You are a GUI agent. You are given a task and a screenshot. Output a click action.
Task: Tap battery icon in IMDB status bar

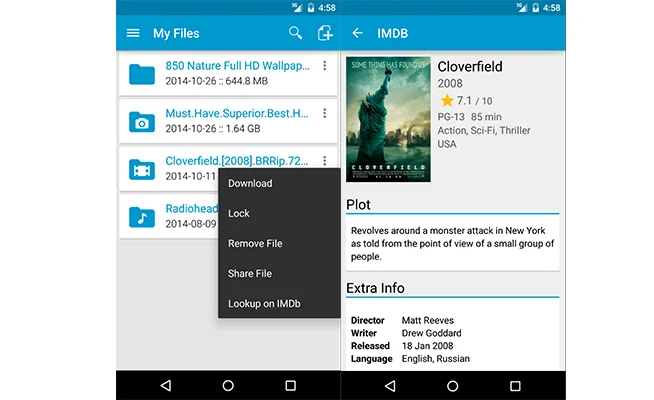[536, 8]
